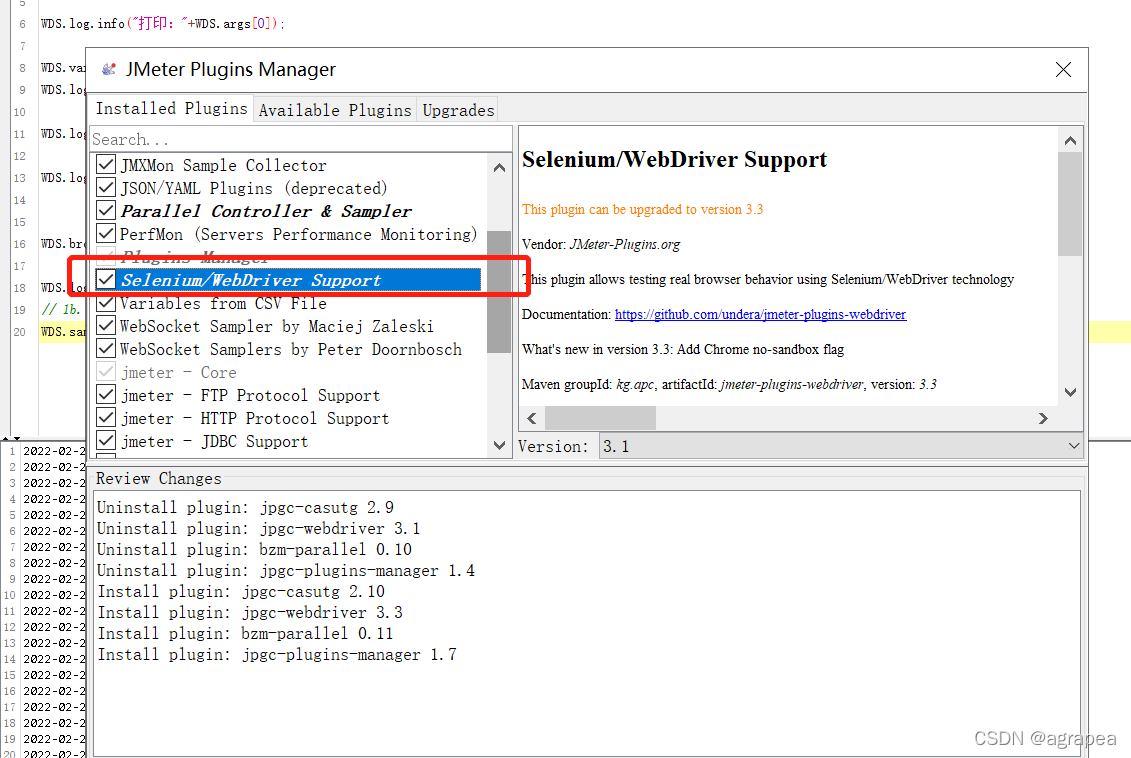Select 'WebSocket Sampler by Maciej Zaleski' row

pyautogui.click(x=277, y=327)
